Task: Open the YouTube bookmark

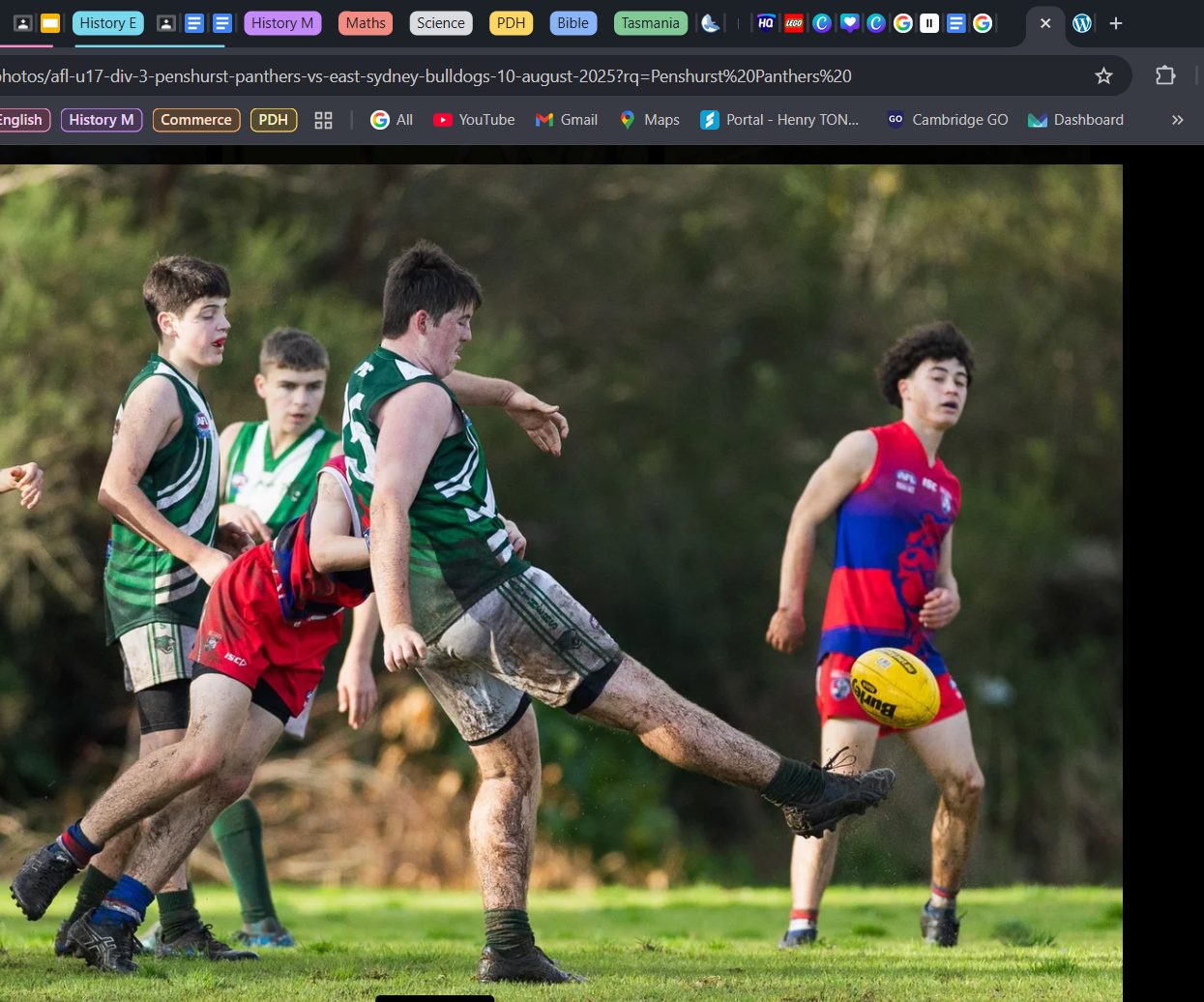Action: coord(474,120)
